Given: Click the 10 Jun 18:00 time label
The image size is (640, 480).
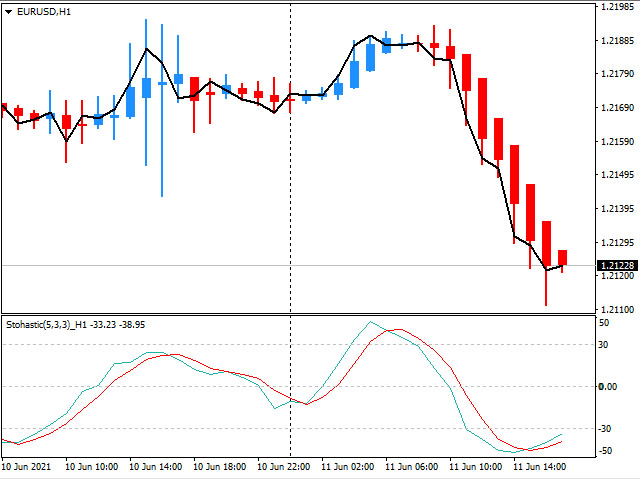Looking at the screenshot, I should point(220,467).
